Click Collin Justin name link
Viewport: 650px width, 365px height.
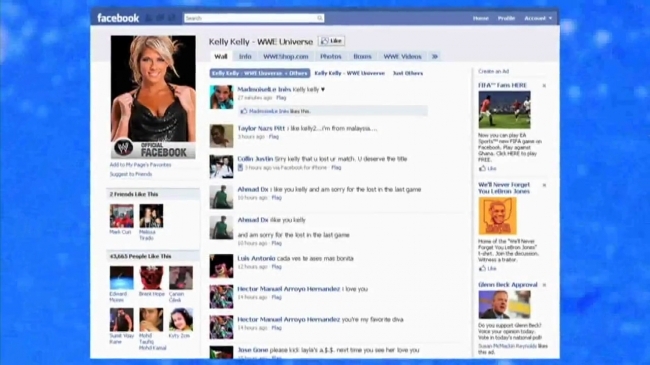point(255,159)
